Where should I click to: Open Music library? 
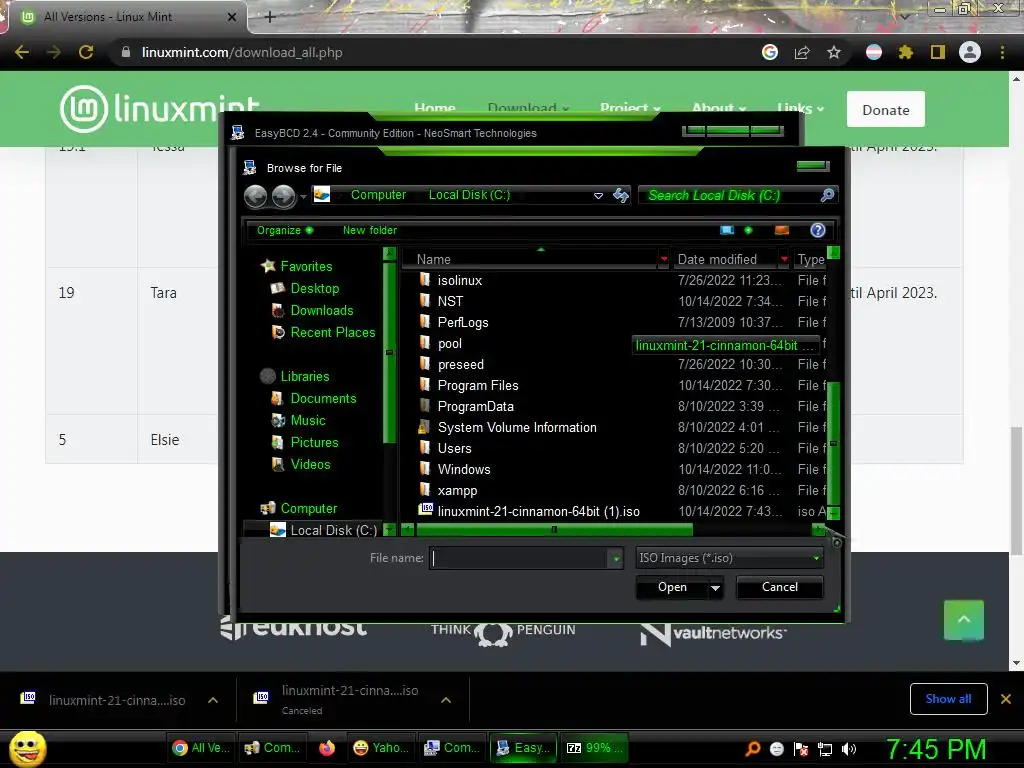tap(308, 421)
